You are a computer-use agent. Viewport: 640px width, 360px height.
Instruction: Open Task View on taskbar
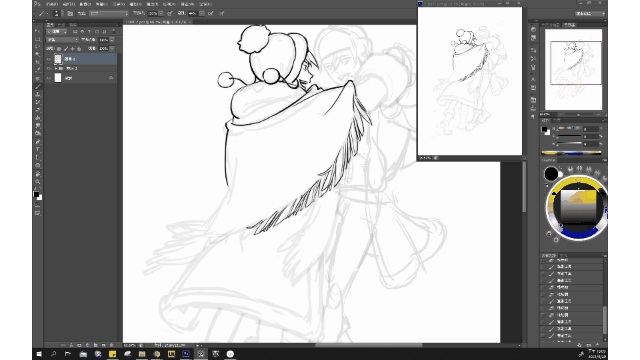tap(68, 354)
